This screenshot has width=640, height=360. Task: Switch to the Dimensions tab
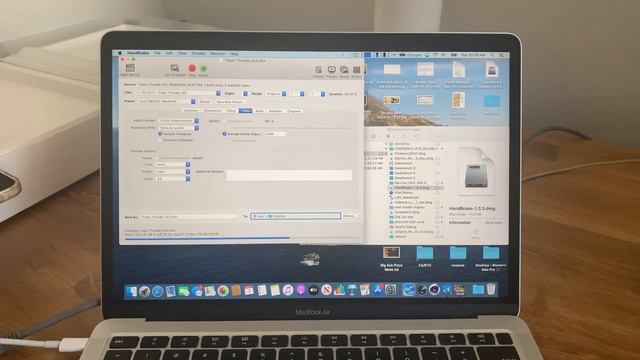(212, 111)
